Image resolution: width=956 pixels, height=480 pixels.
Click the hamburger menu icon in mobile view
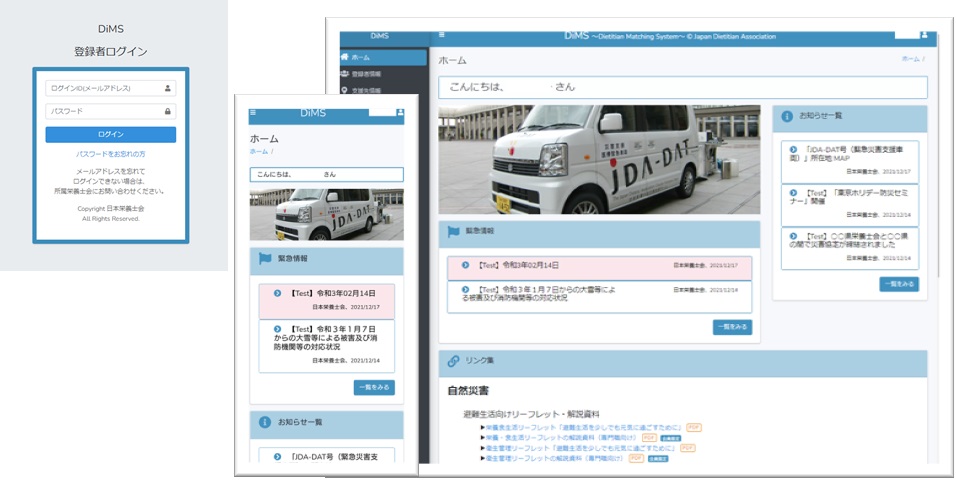(x=253, y=112)
